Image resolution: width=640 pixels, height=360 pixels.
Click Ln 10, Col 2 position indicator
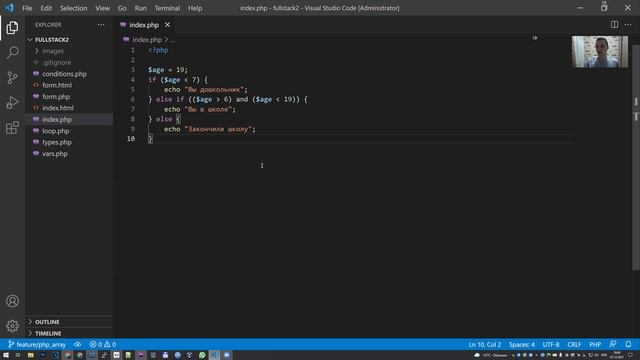click(x=484, y=344)
